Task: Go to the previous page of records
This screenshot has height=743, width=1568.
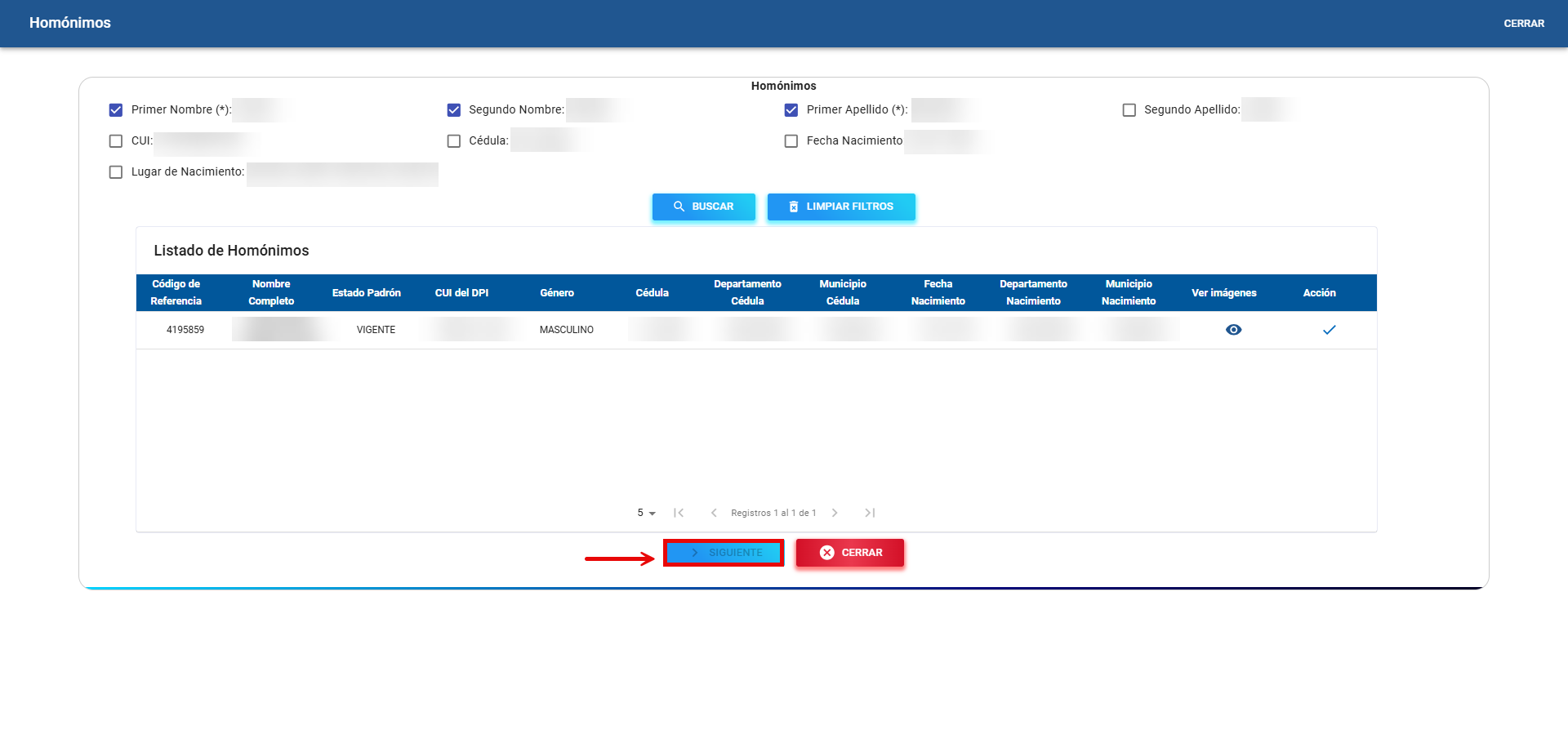Action: [714, 513]
